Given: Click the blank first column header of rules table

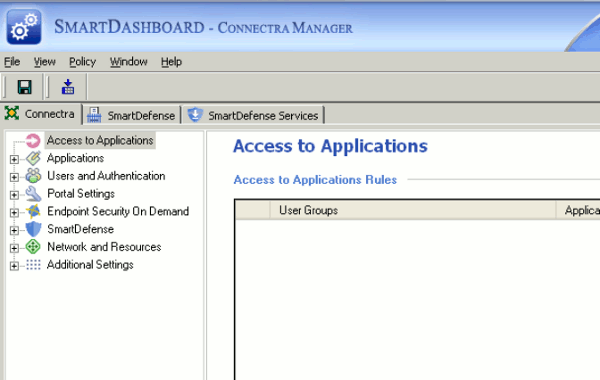Looking at the screenshot, I should 253,210.
